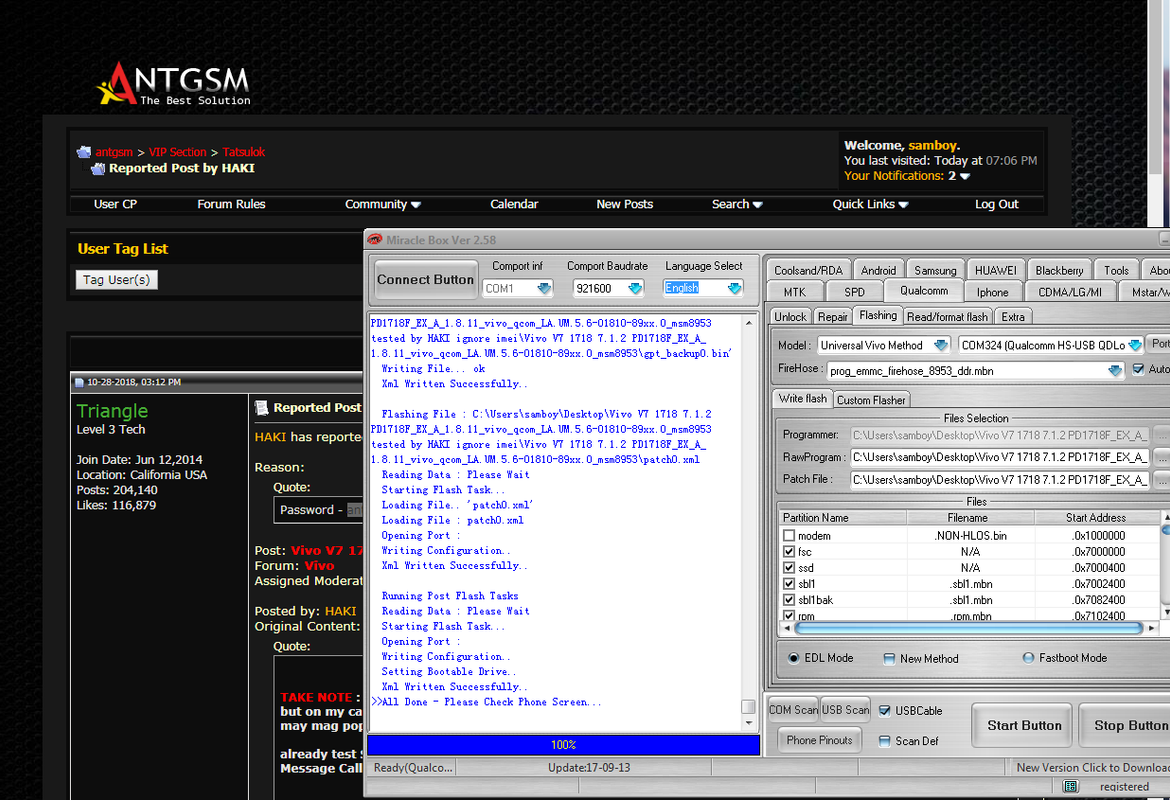Open the samboy username link
The image size is (1170, 800).
click(932, 146)
